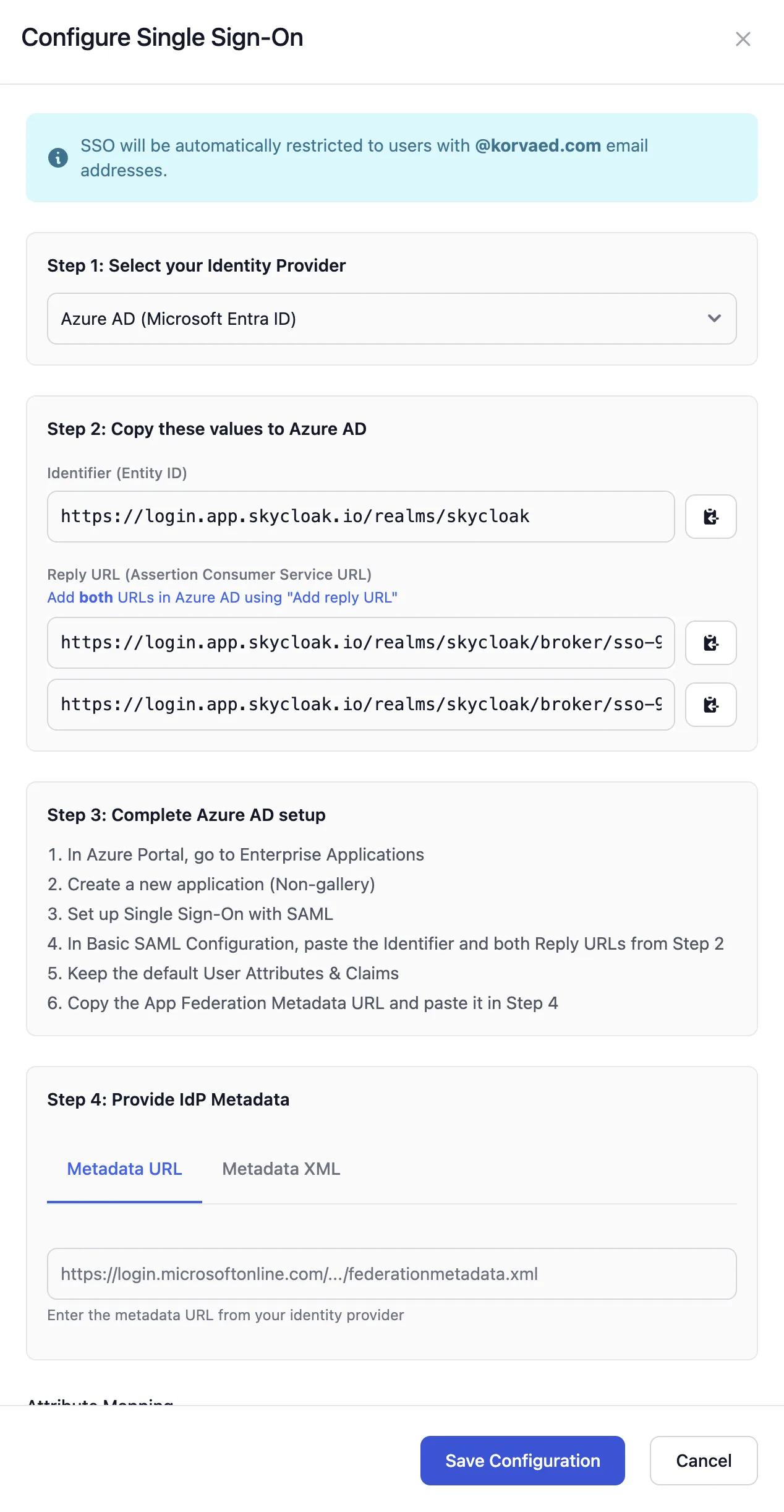Switch to the Metadata XML tab
Screen dimensions: 784x1512
click(280, 1169)
